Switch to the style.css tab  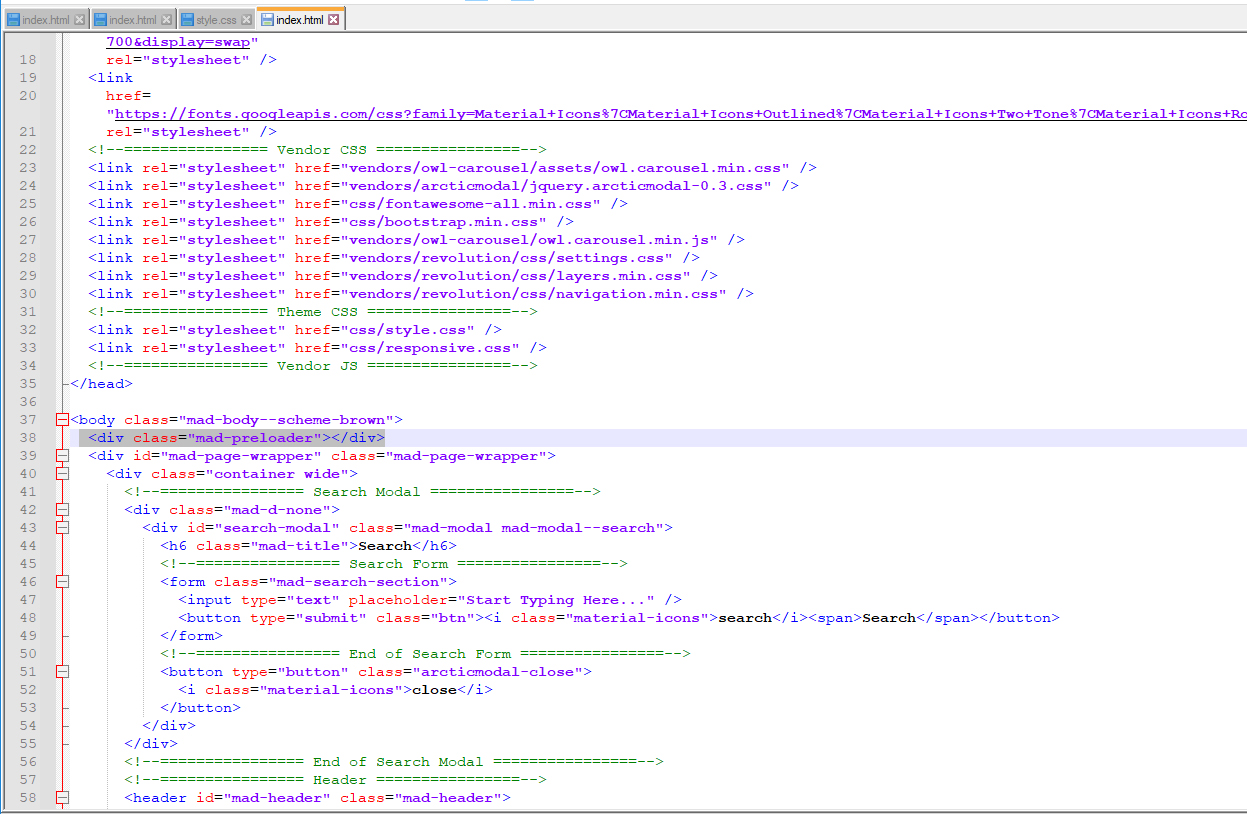click(216, 20)
